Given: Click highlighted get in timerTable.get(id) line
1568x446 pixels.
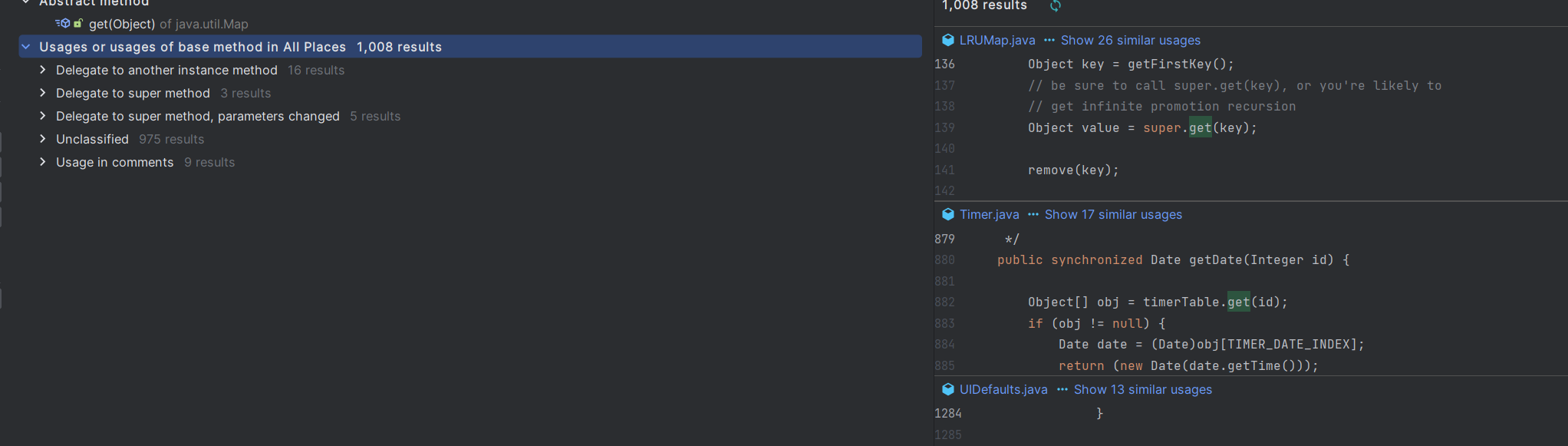Looking at the screenshot, I should click(1238, 302).
